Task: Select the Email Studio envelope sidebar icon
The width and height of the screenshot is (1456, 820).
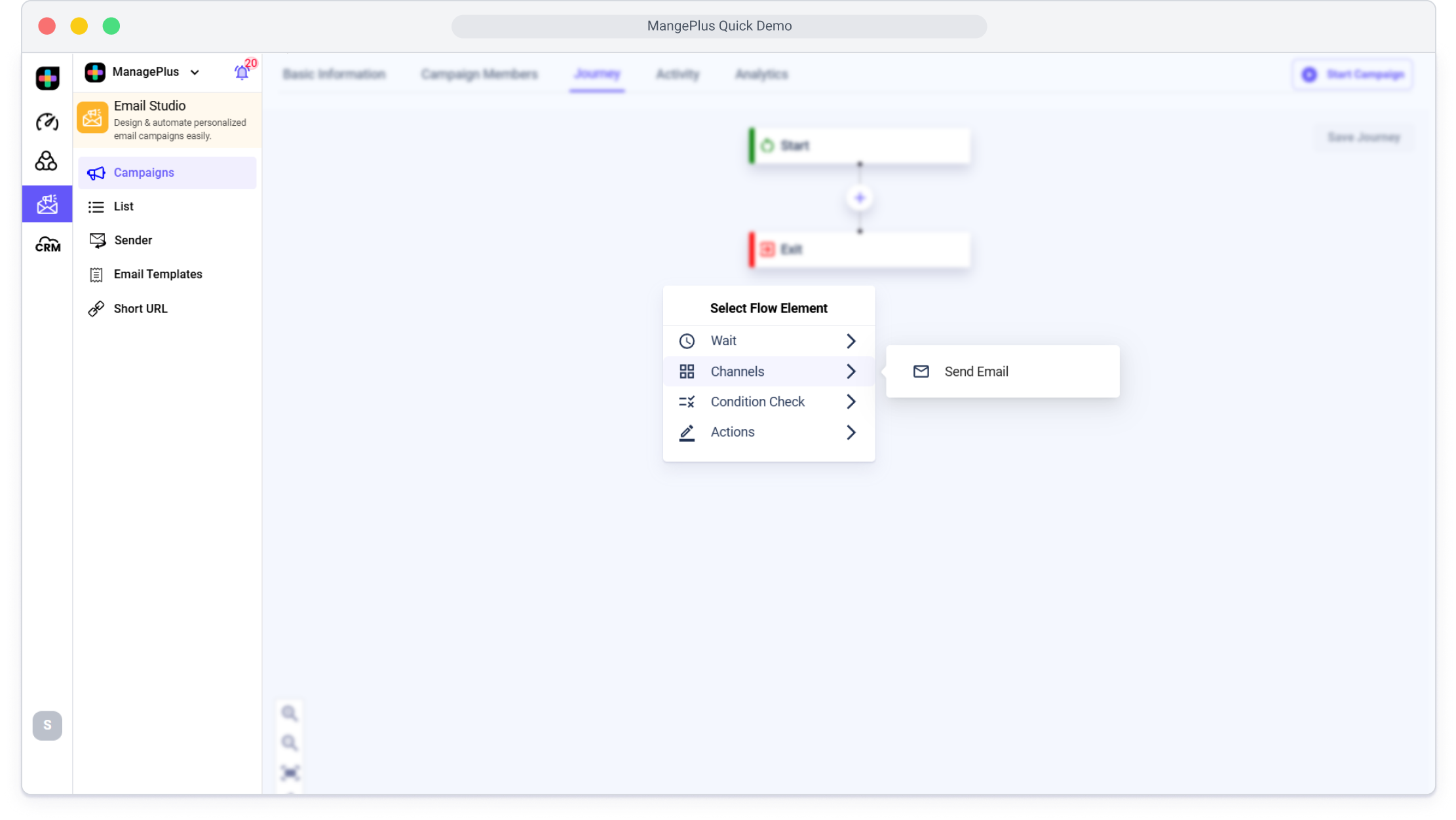Action: (x=47, y=204)
